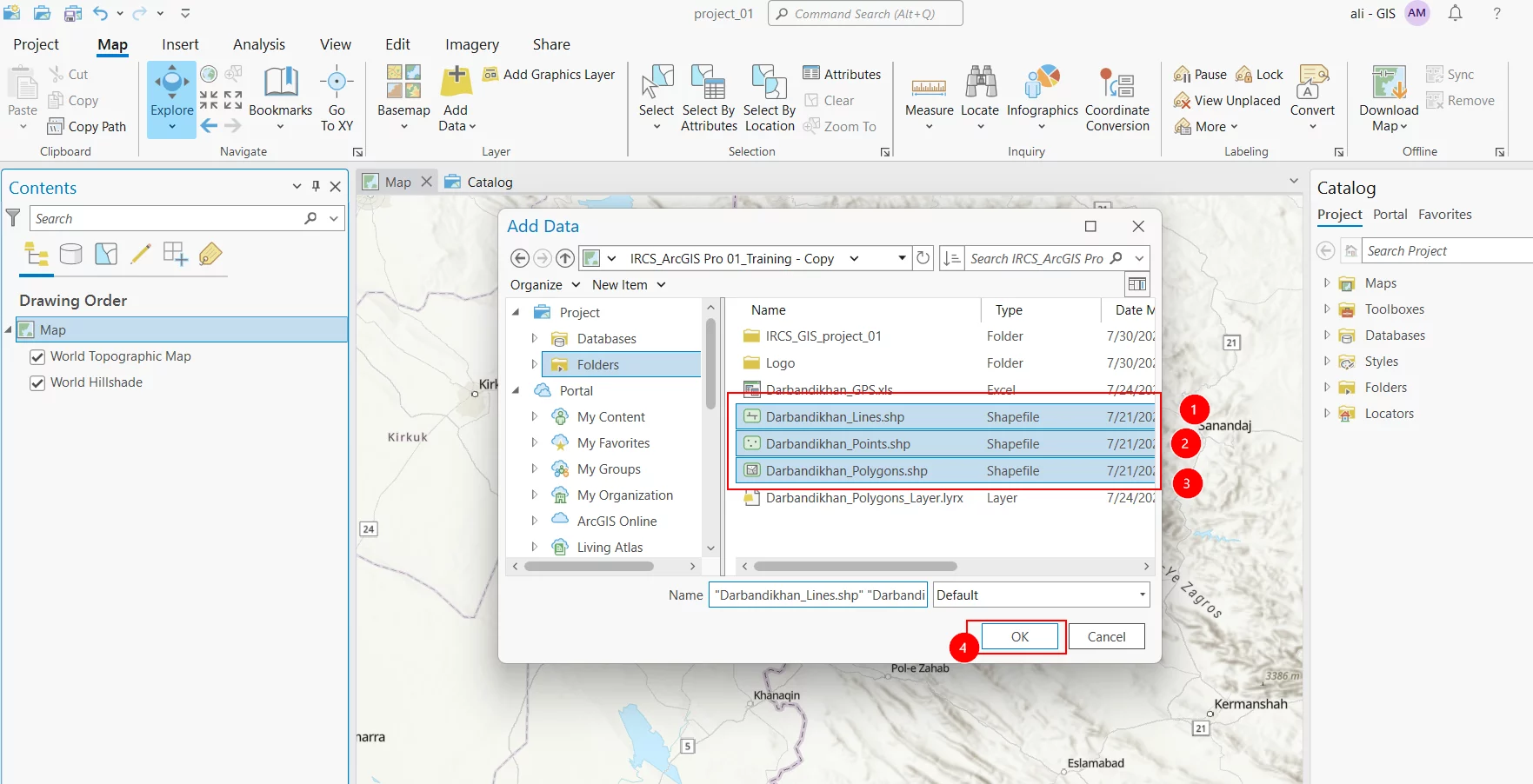1533x784 pixels.
Task: Open the Attributes pane
Action: pos(842,75)
